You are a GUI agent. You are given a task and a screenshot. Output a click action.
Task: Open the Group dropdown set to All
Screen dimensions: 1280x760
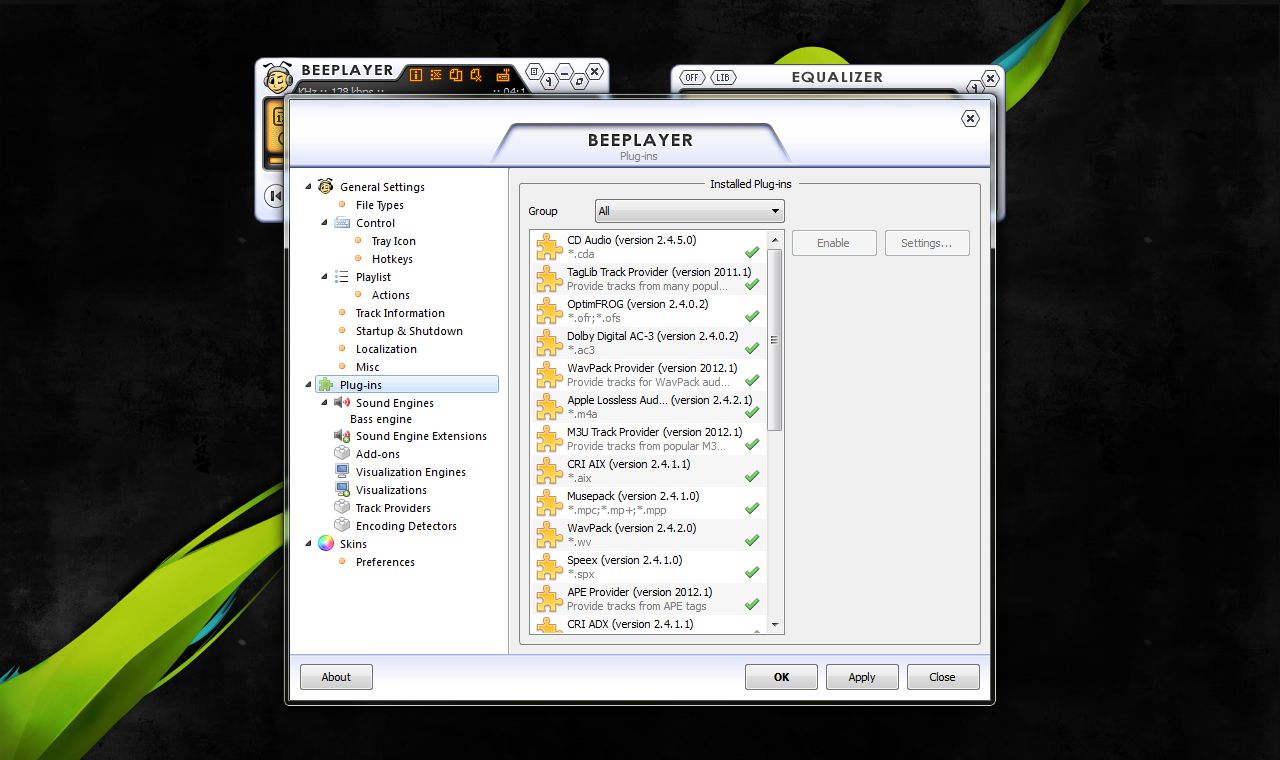(x=689, y=211)
